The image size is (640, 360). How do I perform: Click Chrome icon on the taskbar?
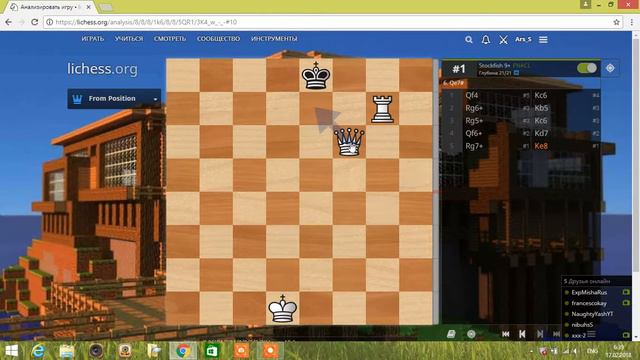[183, 351]
